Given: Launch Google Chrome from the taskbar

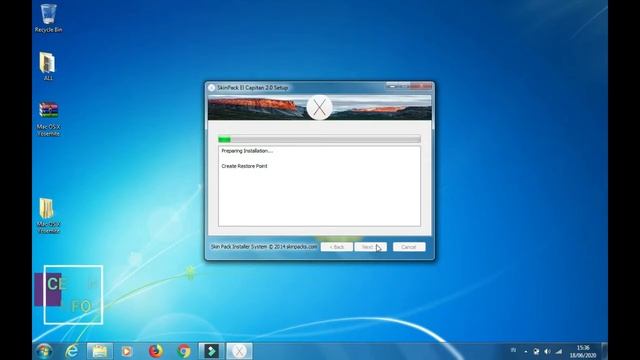Looking at the screenshot, I should coord(184,351).
